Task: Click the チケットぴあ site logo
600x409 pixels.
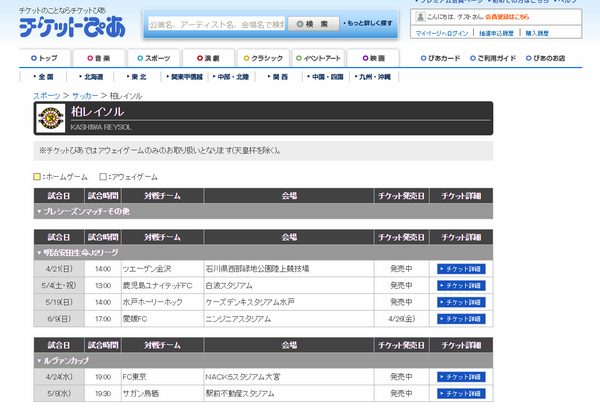Action: (72, 27)
